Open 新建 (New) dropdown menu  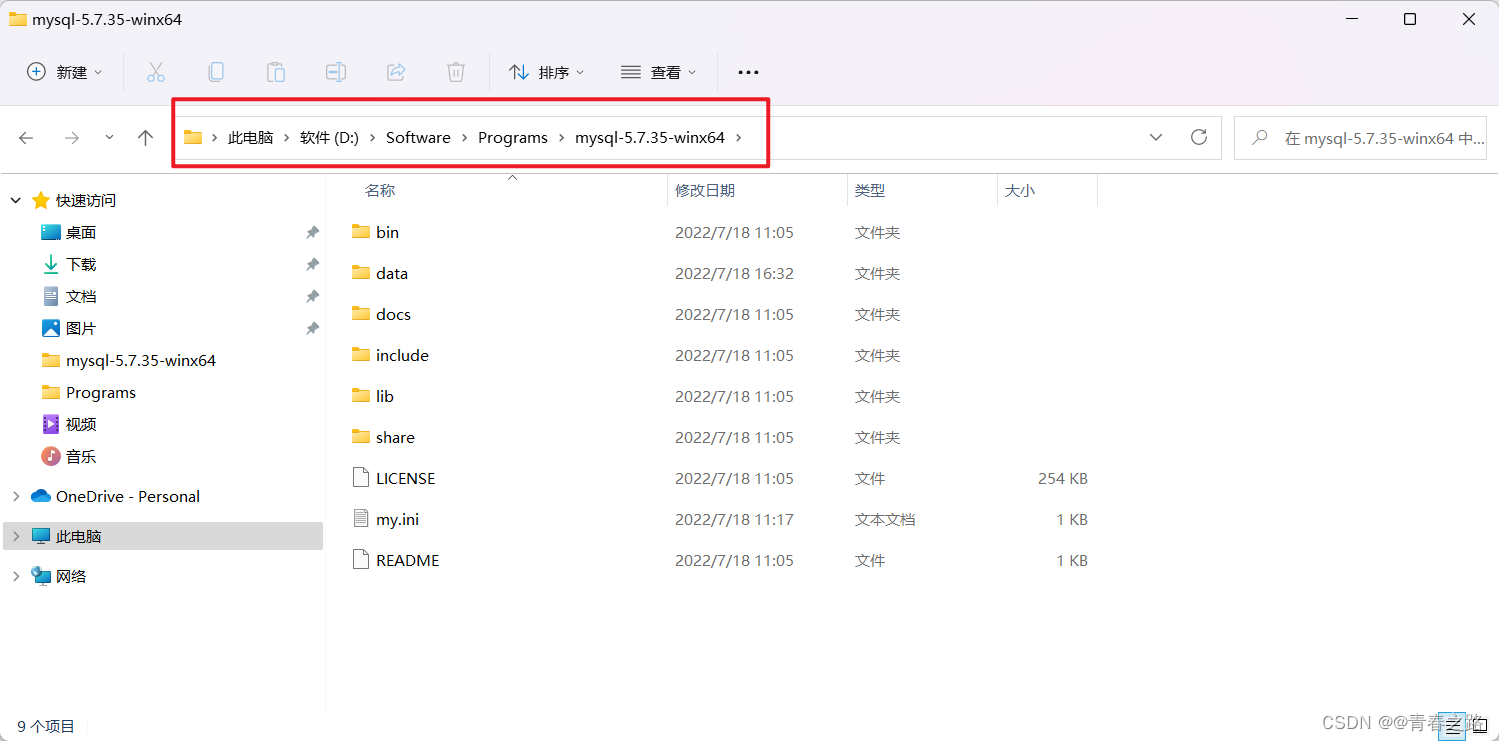(x=65, y=72)
